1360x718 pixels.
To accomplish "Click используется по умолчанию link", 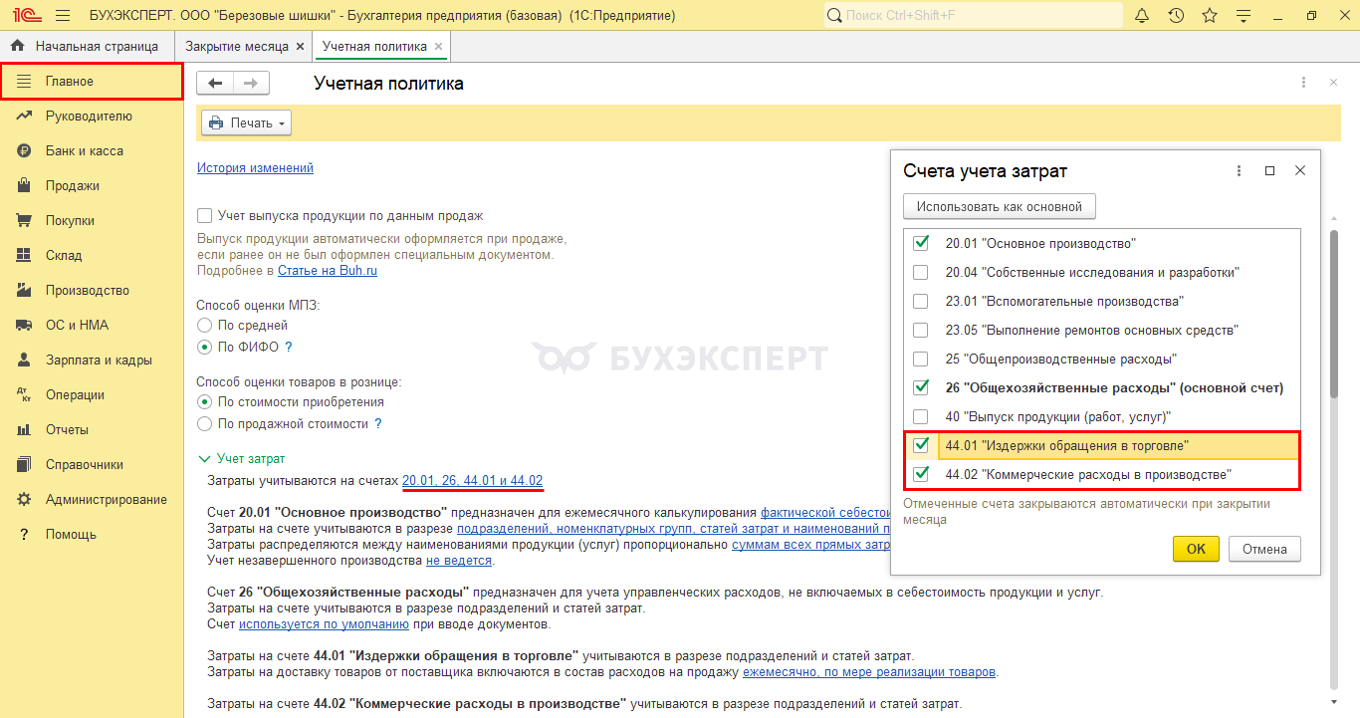I will tap(324, 624).
